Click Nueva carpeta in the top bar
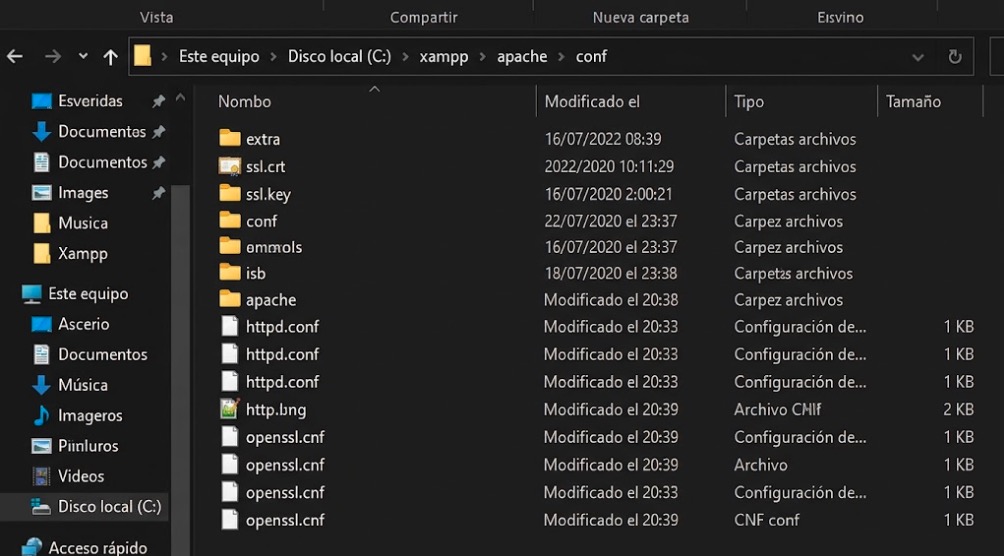The width and height of the screenshot is (1004, 556). click(640, 17)
